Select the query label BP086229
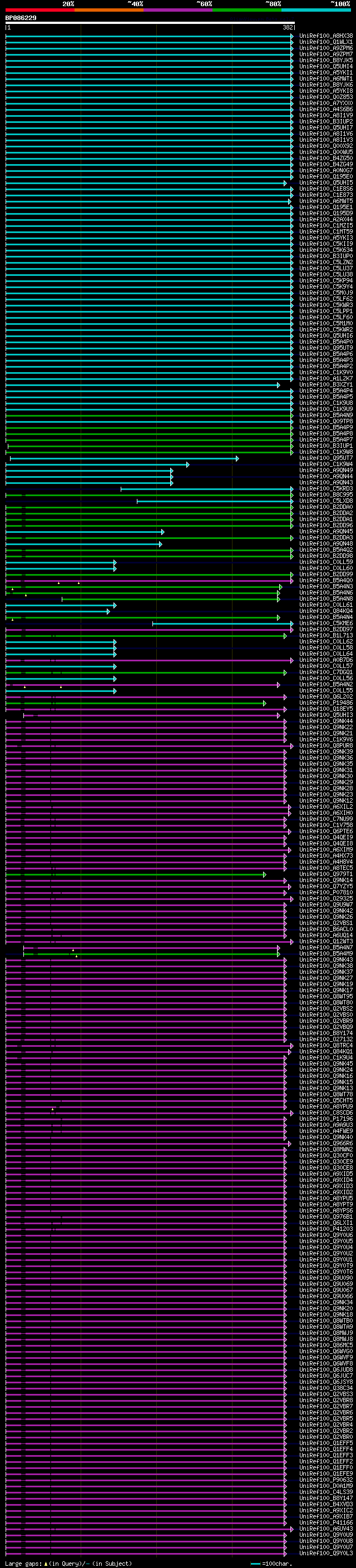The height and width of the screenshot is (1568, 356). 21,18
